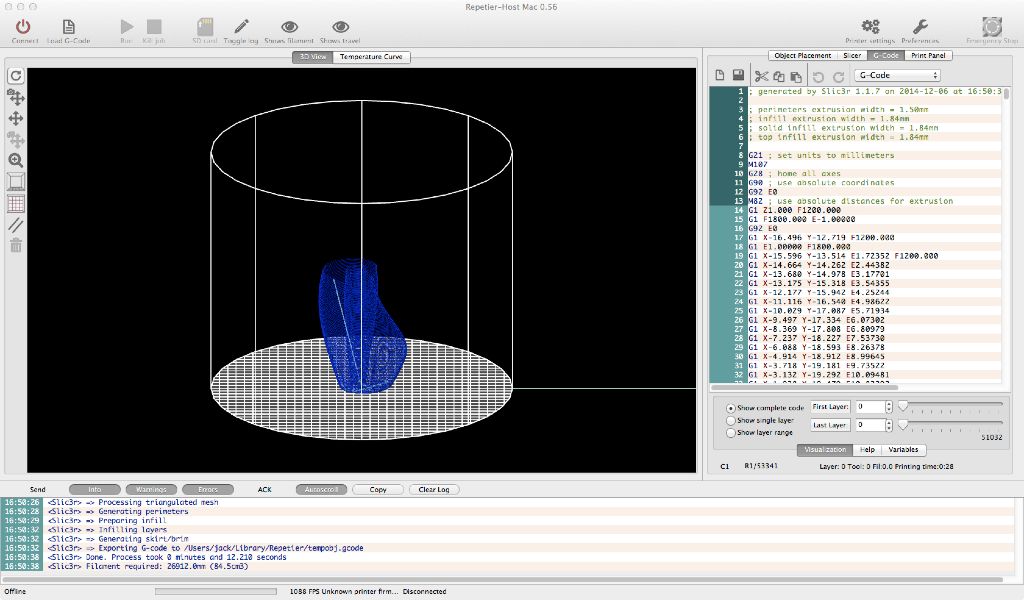Click the First Layer stepper arrows

coord(888,407)
